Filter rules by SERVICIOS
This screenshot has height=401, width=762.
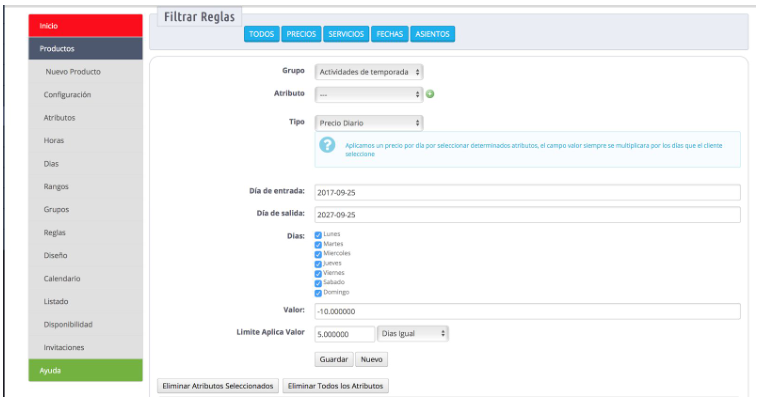point(346,34)
